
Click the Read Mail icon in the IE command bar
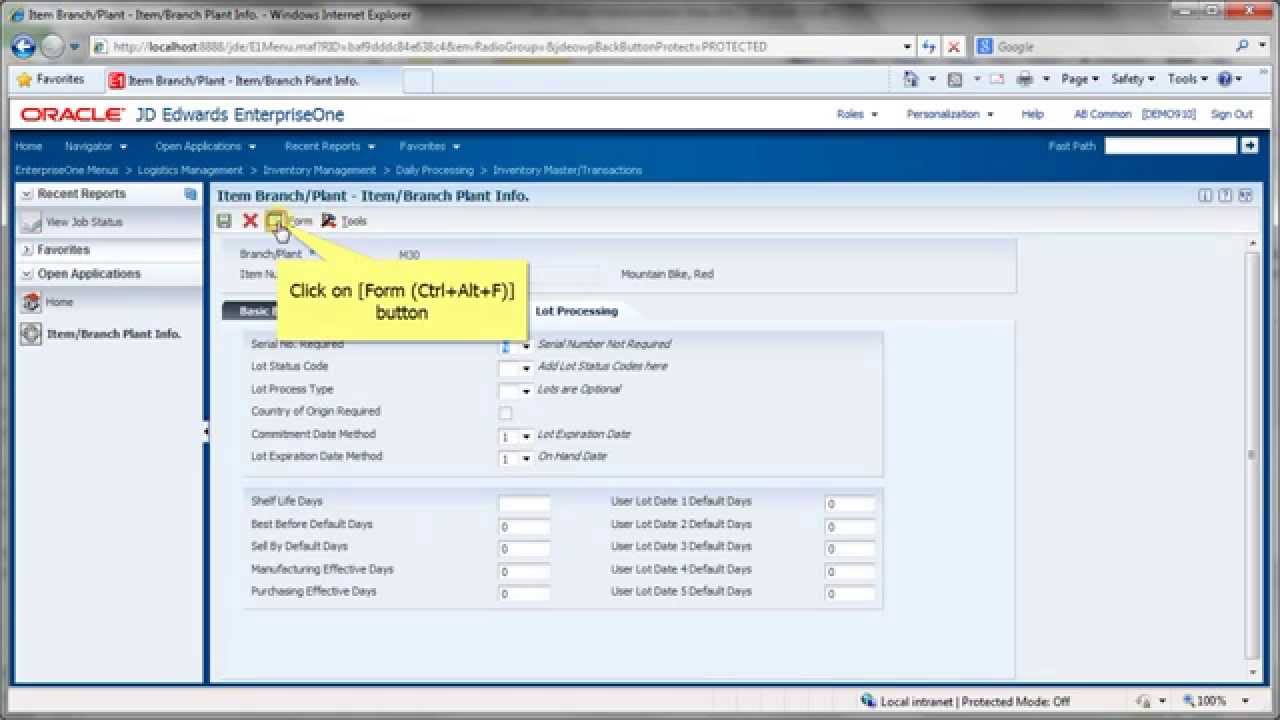997,79
